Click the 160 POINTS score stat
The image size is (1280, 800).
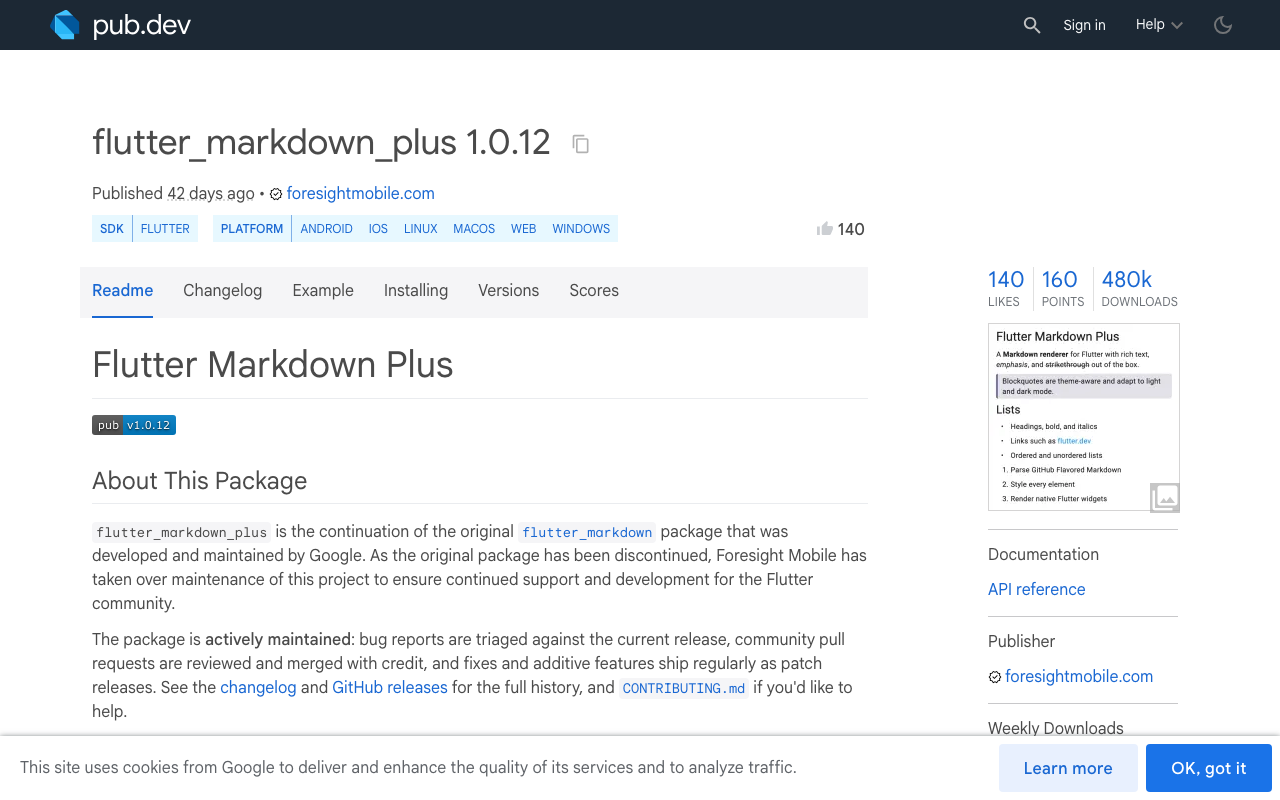click(x=1061, y=287)
